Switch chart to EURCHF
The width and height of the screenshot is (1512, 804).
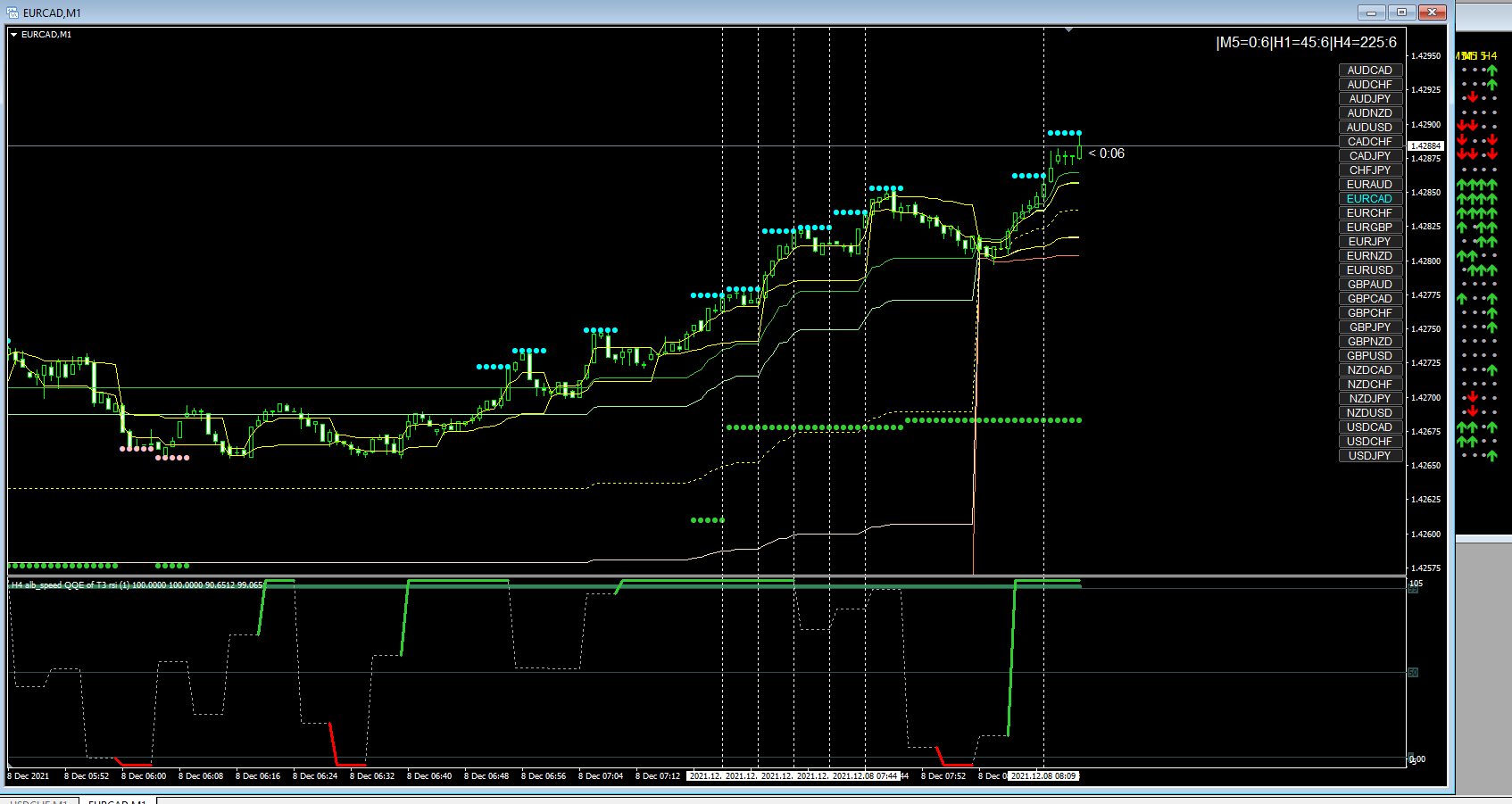(1370, 213)
